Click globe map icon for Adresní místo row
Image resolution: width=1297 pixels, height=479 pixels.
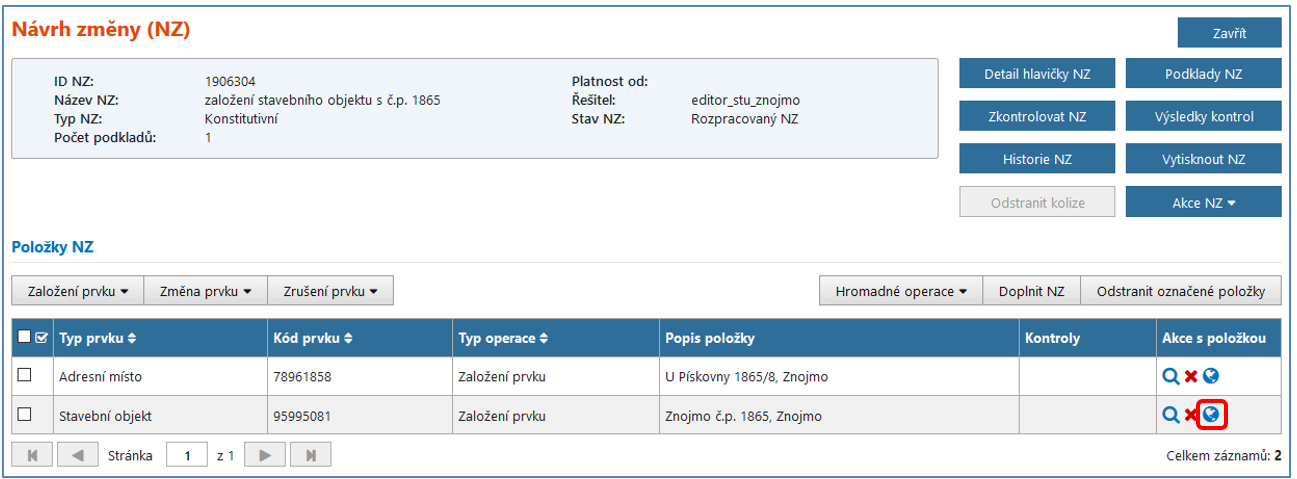tap(1211, 377)
